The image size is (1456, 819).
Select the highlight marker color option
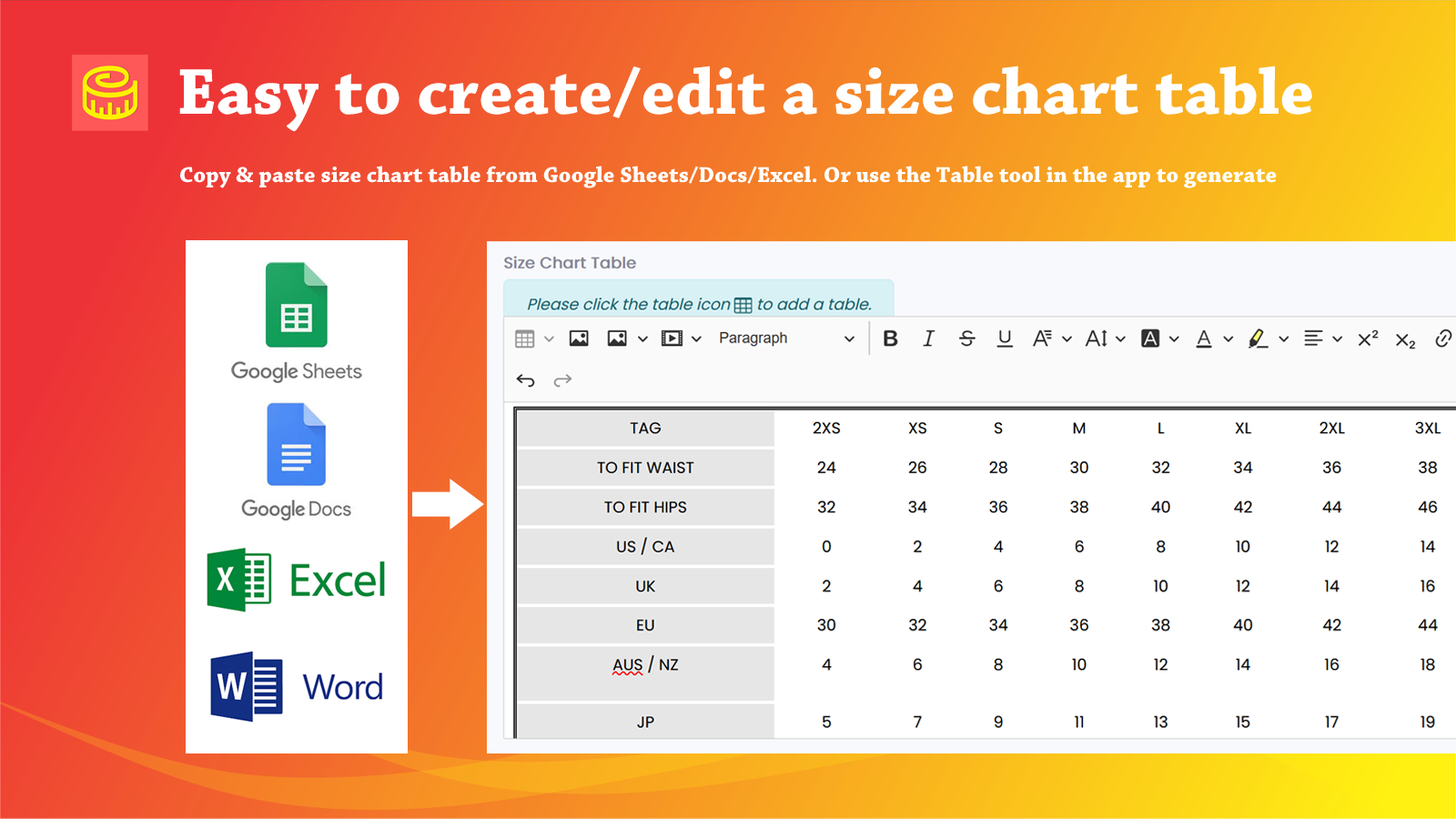(1257, 337)
